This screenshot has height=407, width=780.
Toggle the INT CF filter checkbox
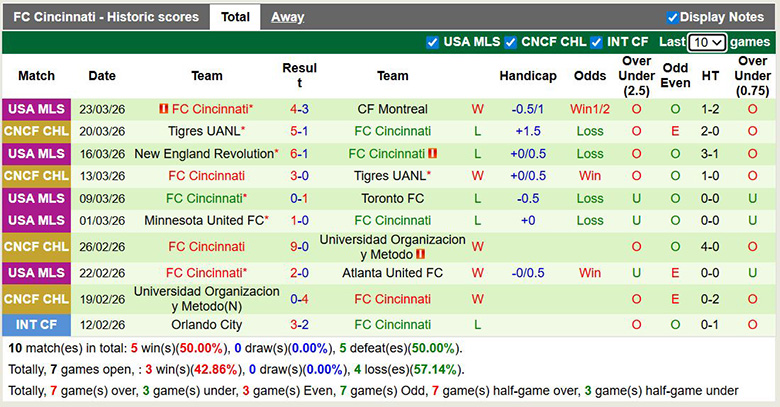596,42
